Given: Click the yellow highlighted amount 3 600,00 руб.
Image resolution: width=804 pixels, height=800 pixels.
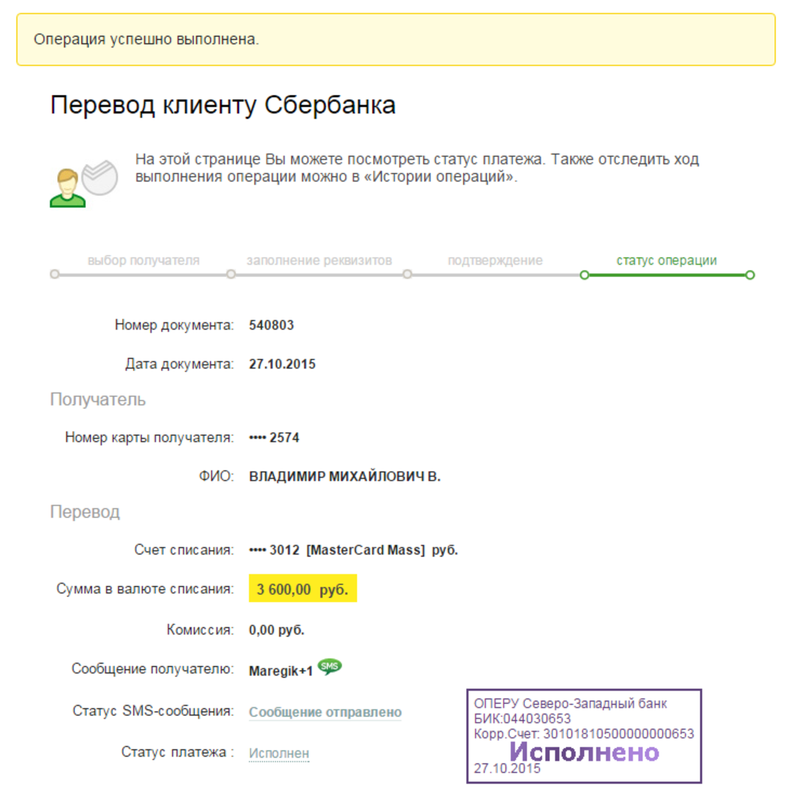Looking at the screenshot, I should [302, 590].
